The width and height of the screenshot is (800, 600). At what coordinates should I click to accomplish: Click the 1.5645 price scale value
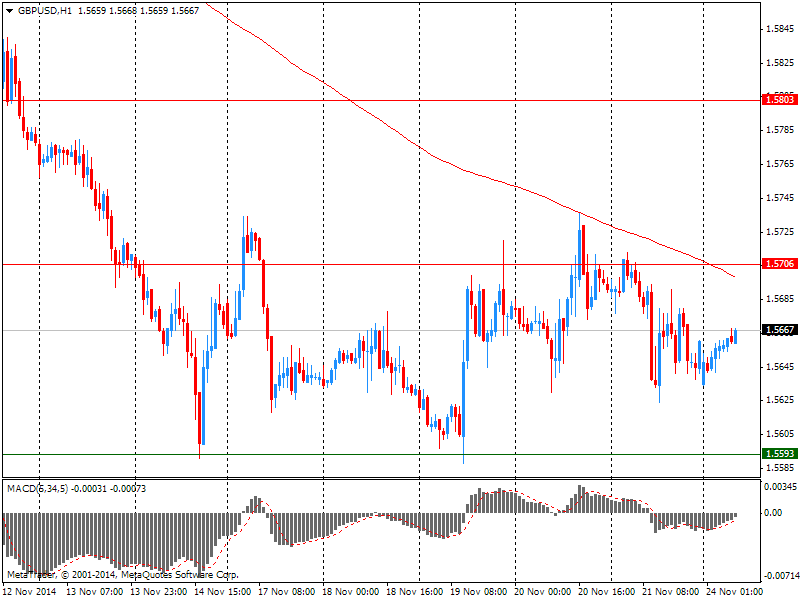pos(780,367)
